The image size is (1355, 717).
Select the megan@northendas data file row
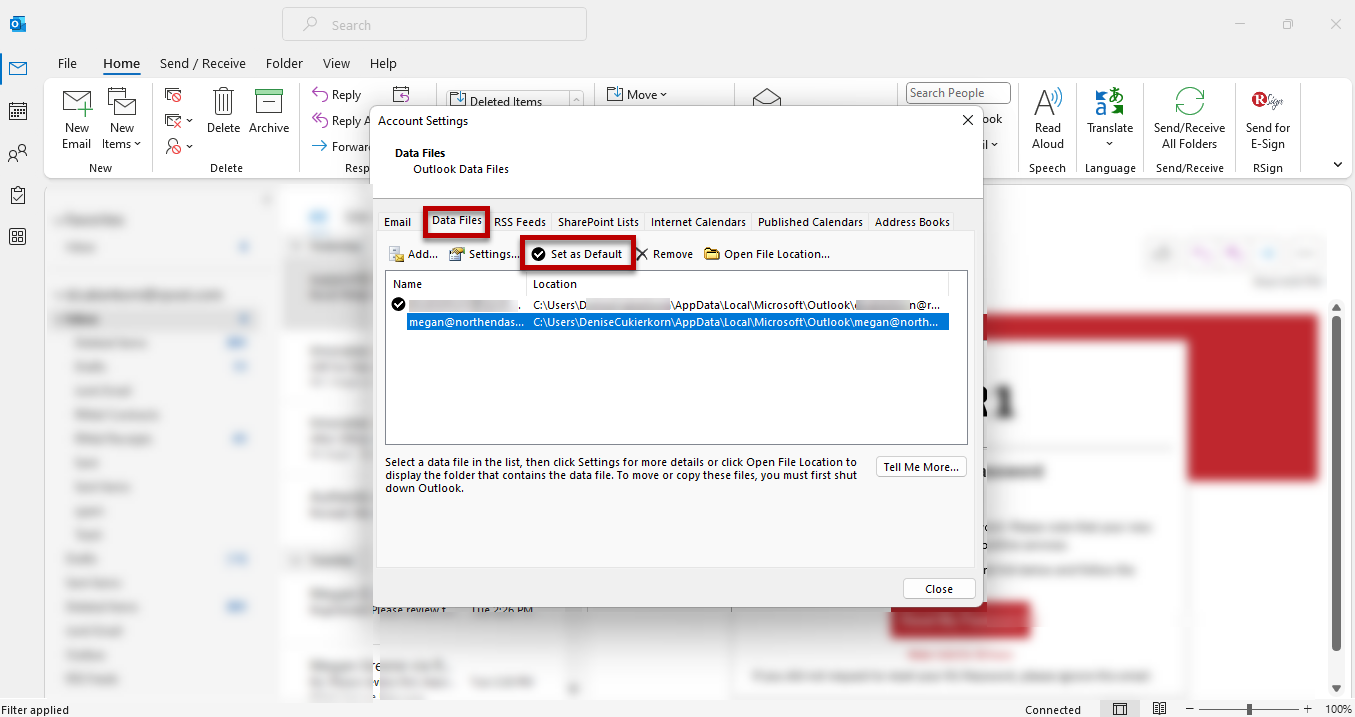pos(465,322)
